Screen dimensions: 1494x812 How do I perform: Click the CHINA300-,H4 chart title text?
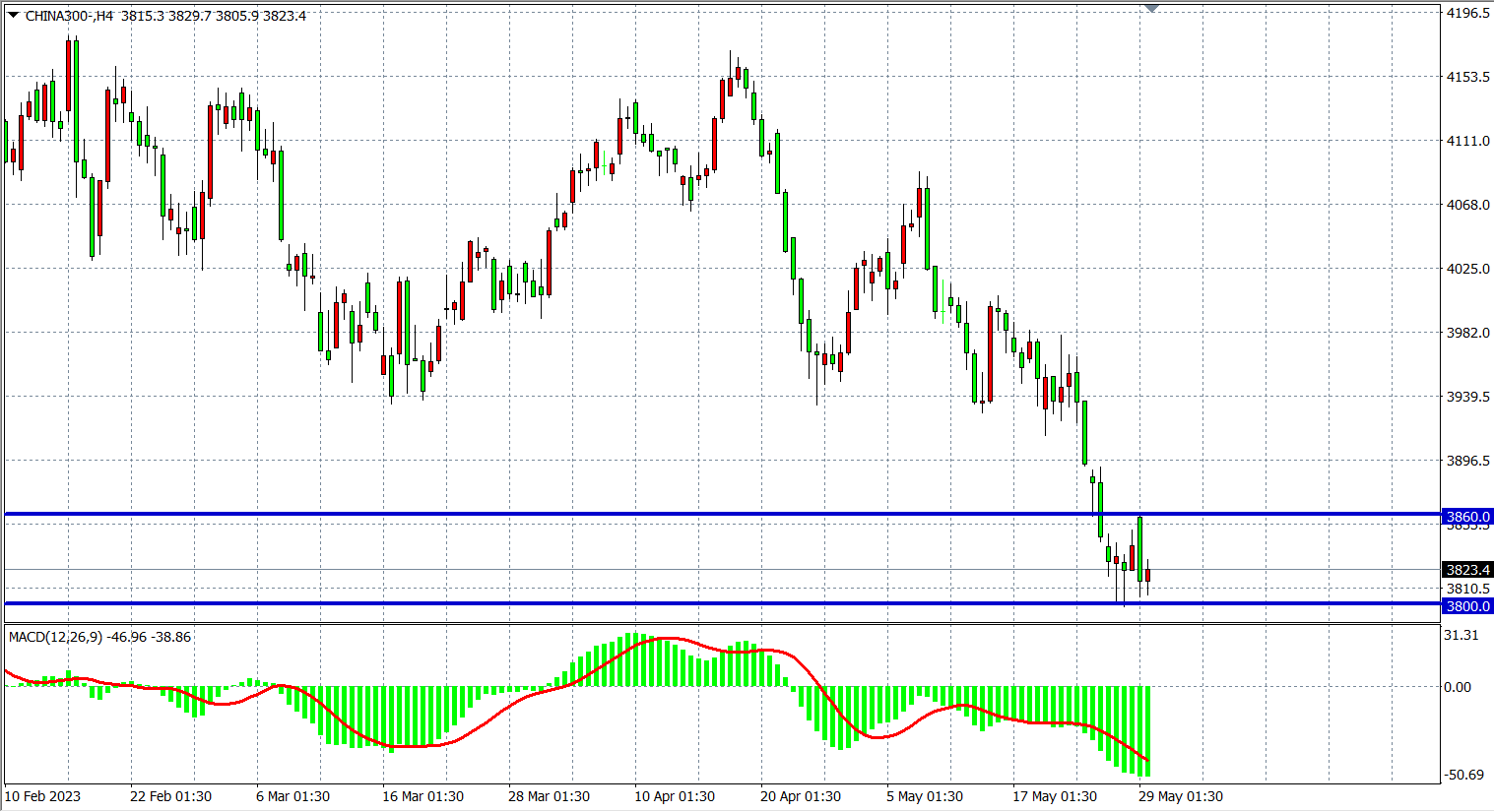(69, 16)
